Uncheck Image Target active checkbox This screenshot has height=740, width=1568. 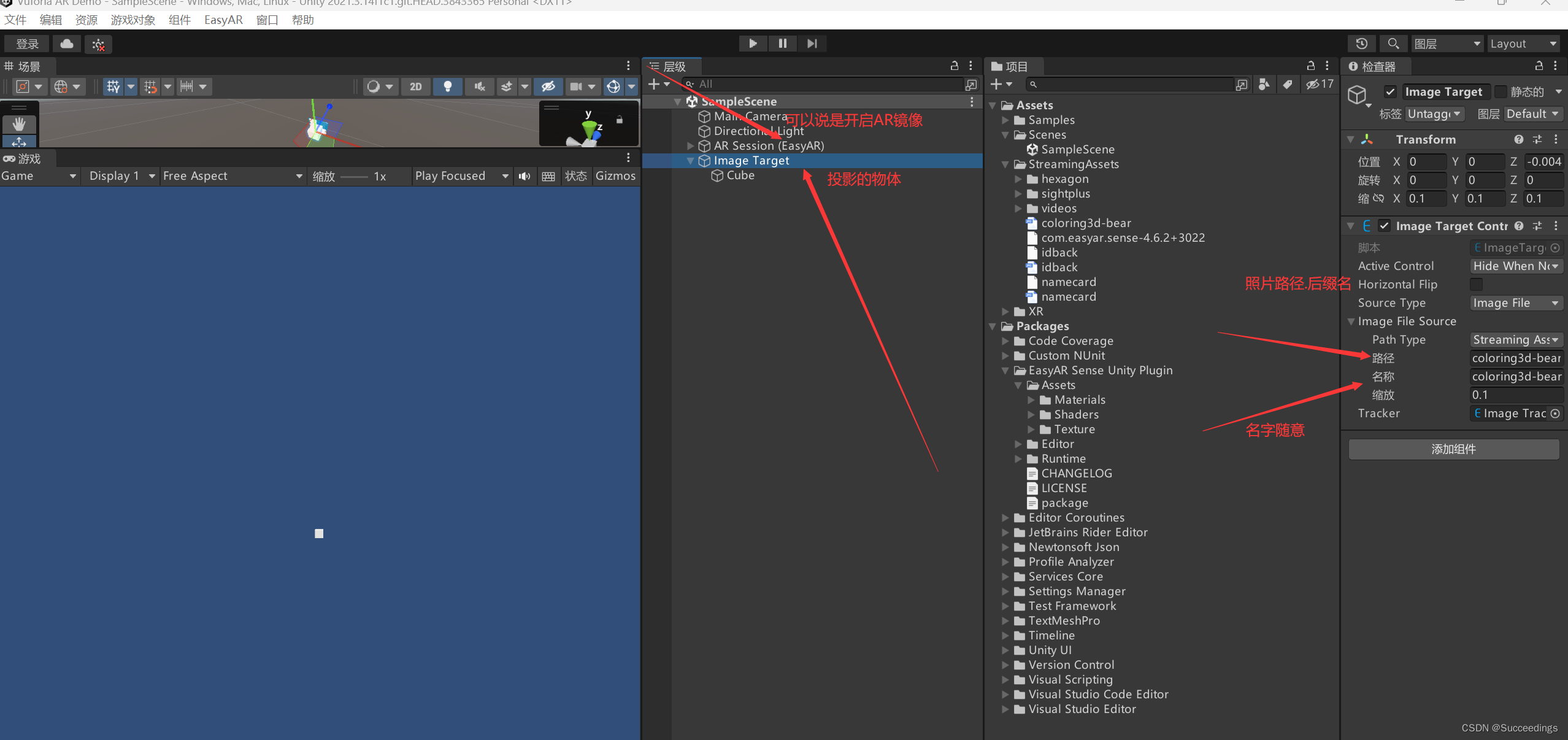[1390, 92]
